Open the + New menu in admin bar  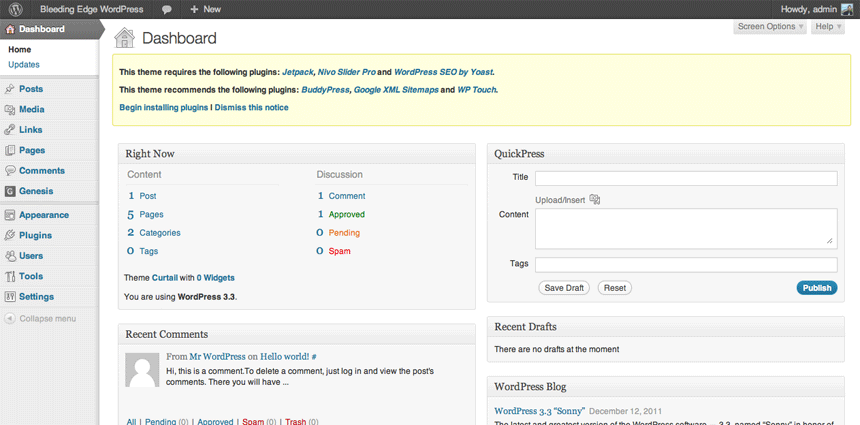click(205, 9)
